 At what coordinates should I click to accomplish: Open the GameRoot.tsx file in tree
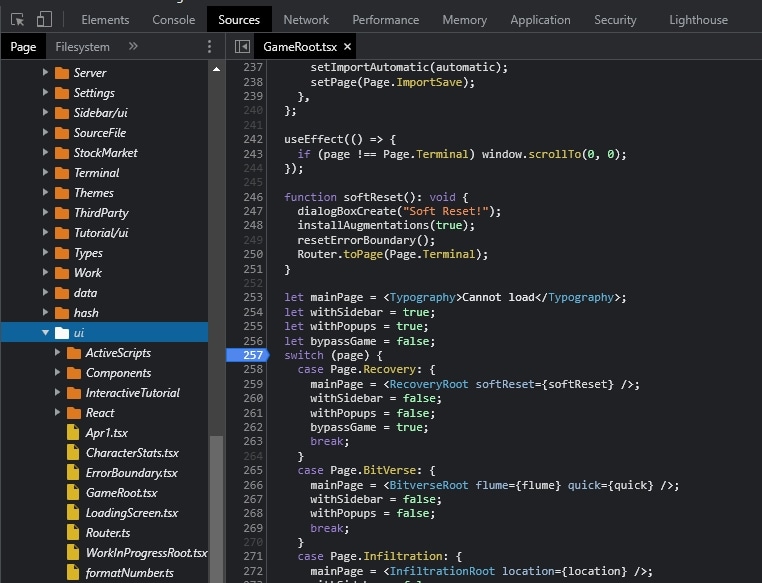click(x=121, y=493)
